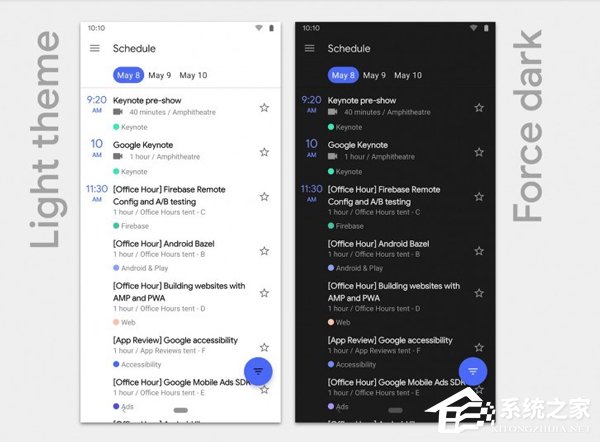This screenshot has width=600, height=442.
Task: Tap filter floating button in light theme
Action: pos(258,371)
